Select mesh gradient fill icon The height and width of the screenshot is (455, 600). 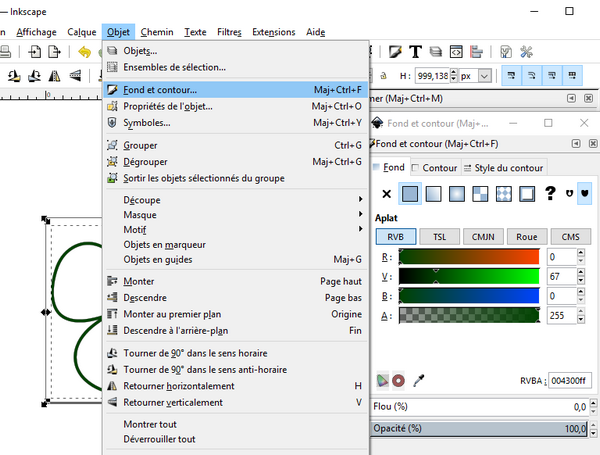pyautogui.click(x=480, y=194)
